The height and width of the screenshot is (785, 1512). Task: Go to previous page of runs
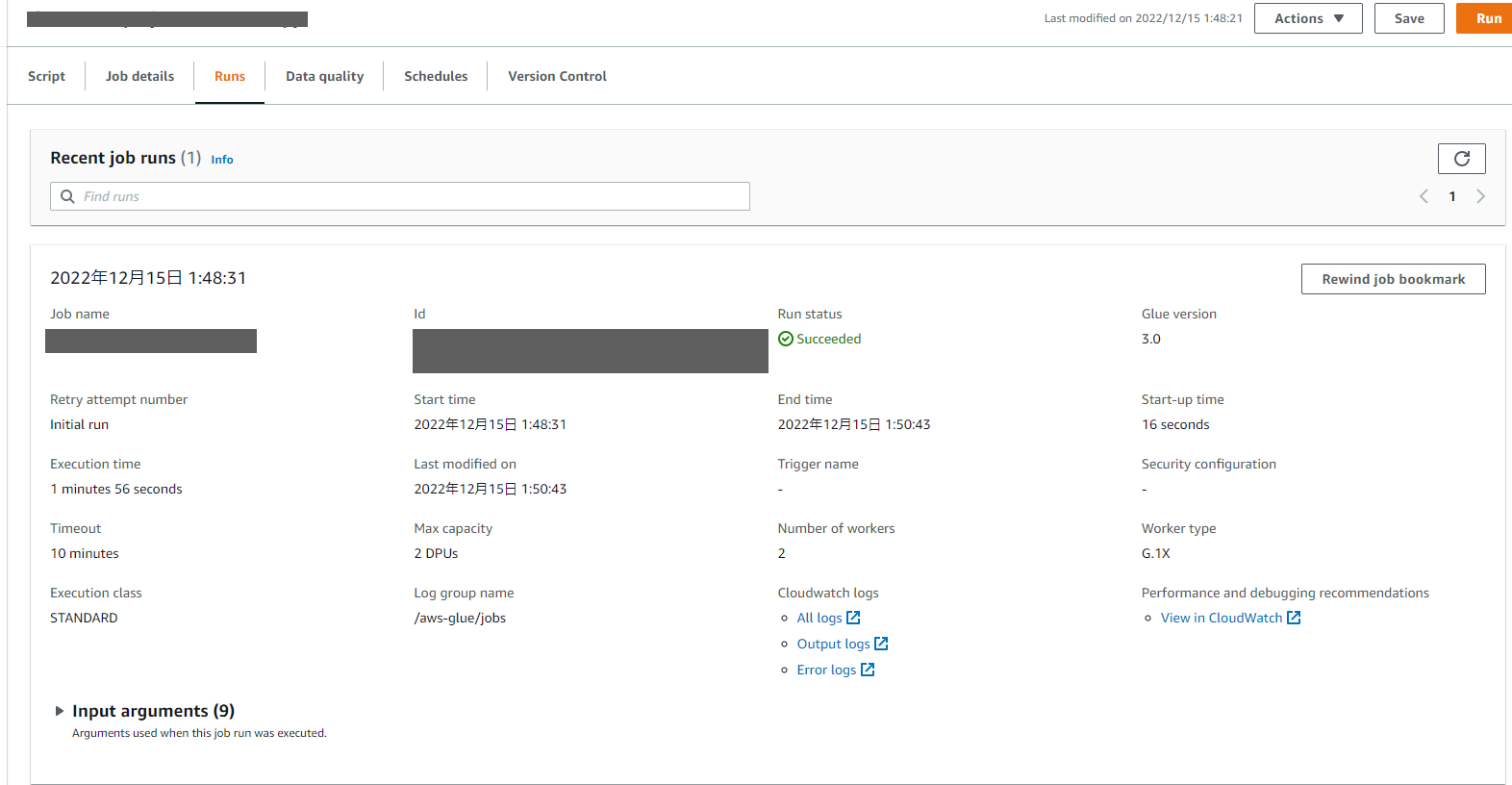coord(1424,196)
